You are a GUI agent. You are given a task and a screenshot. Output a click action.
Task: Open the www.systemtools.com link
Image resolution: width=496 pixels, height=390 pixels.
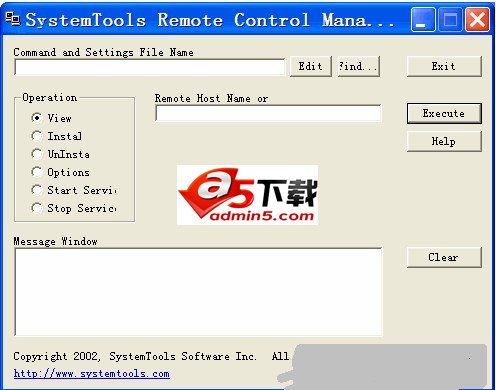[92, 374]
